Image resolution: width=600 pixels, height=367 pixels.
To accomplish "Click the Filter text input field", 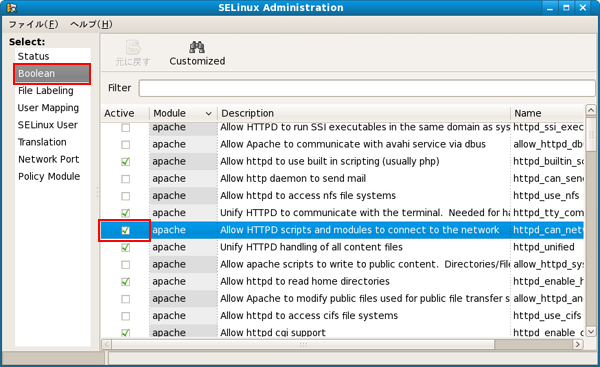I will click(367, 88).
